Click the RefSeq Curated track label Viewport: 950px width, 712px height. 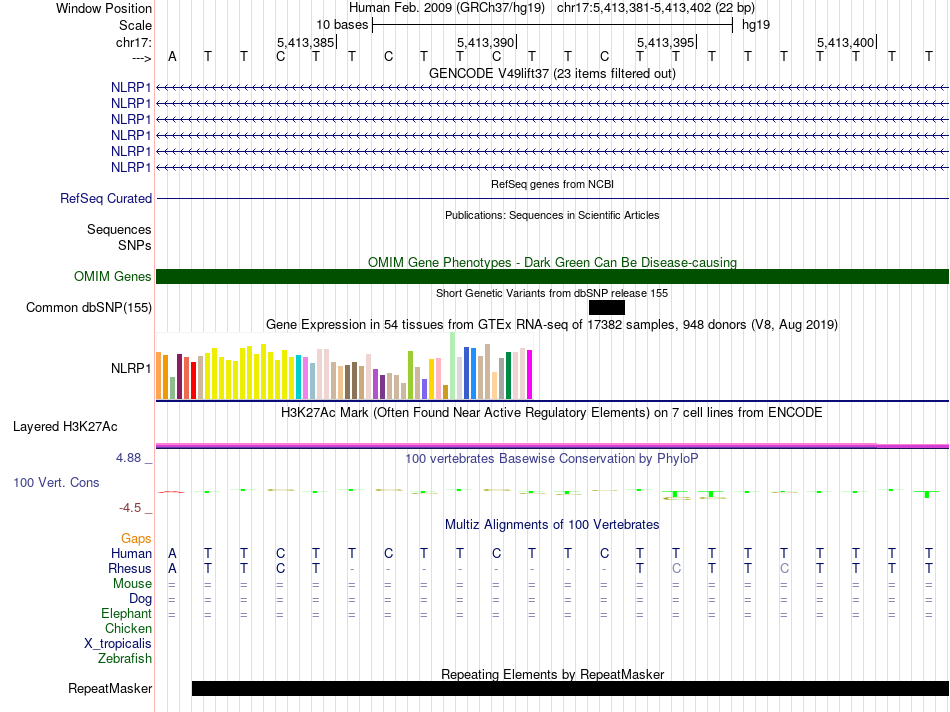[106, 199]
